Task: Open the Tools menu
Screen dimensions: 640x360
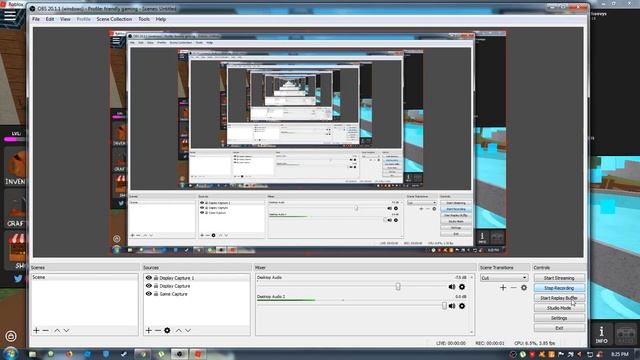Action: tap(144, 19)
